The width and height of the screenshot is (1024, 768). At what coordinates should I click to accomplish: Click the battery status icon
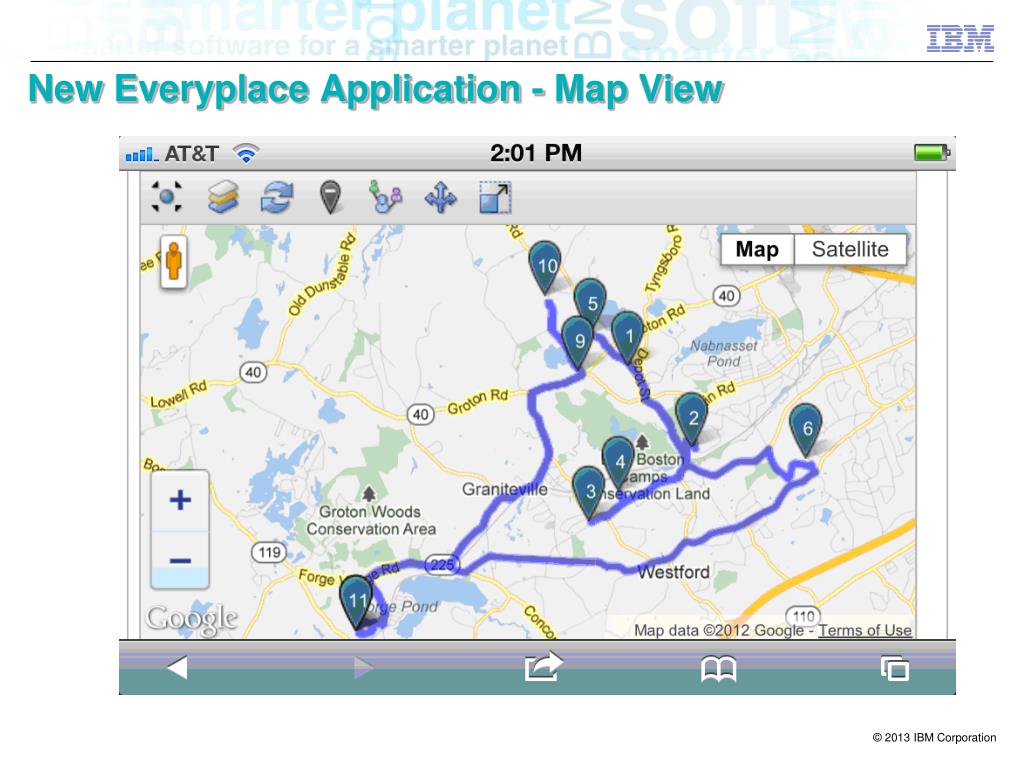(x=932, y=153)
